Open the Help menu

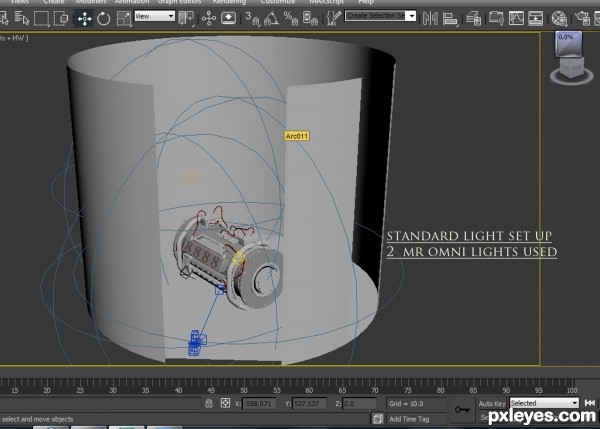click(366, 2)
